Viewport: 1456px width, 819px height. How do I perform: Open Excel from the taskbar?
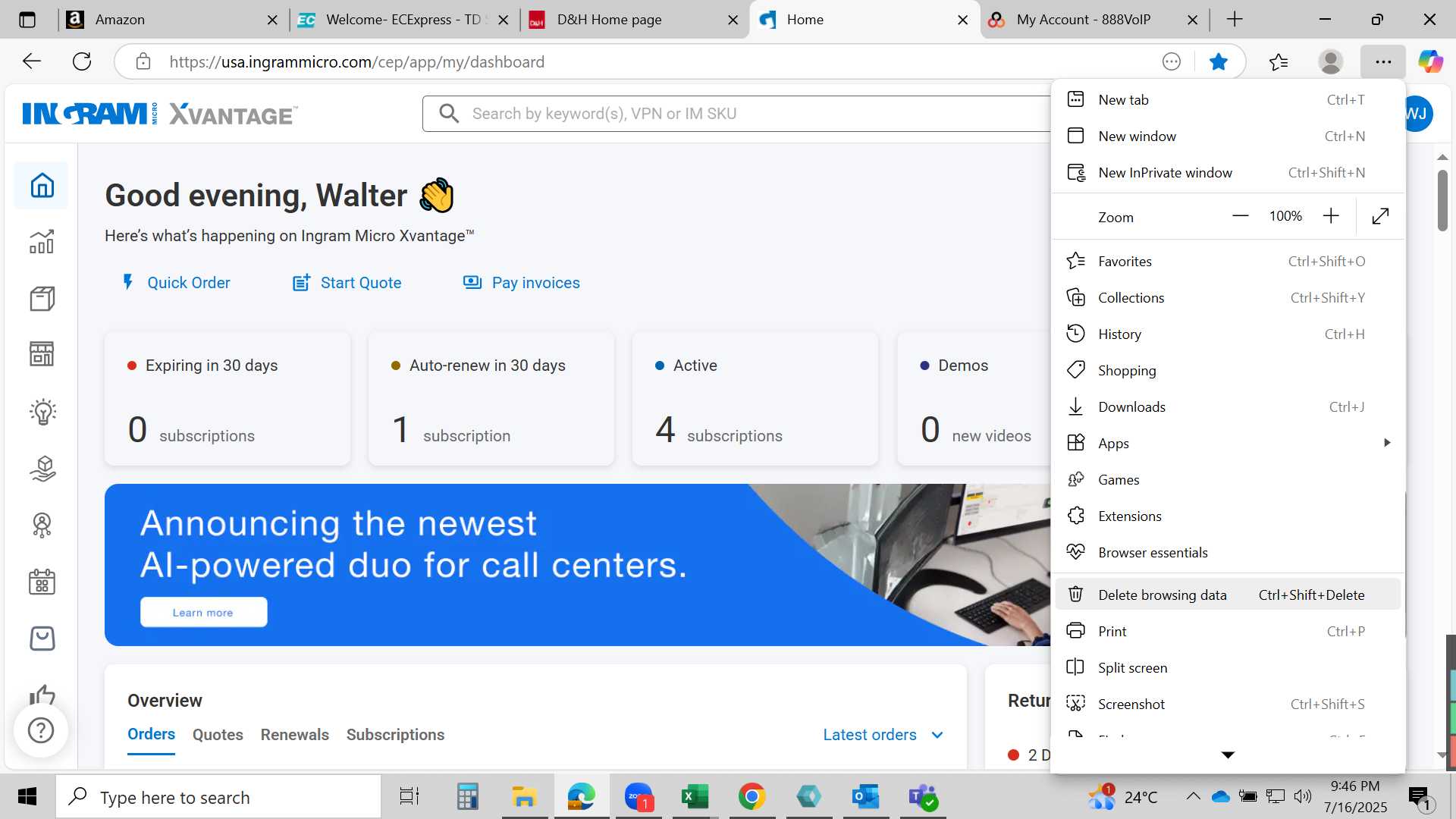695,797
